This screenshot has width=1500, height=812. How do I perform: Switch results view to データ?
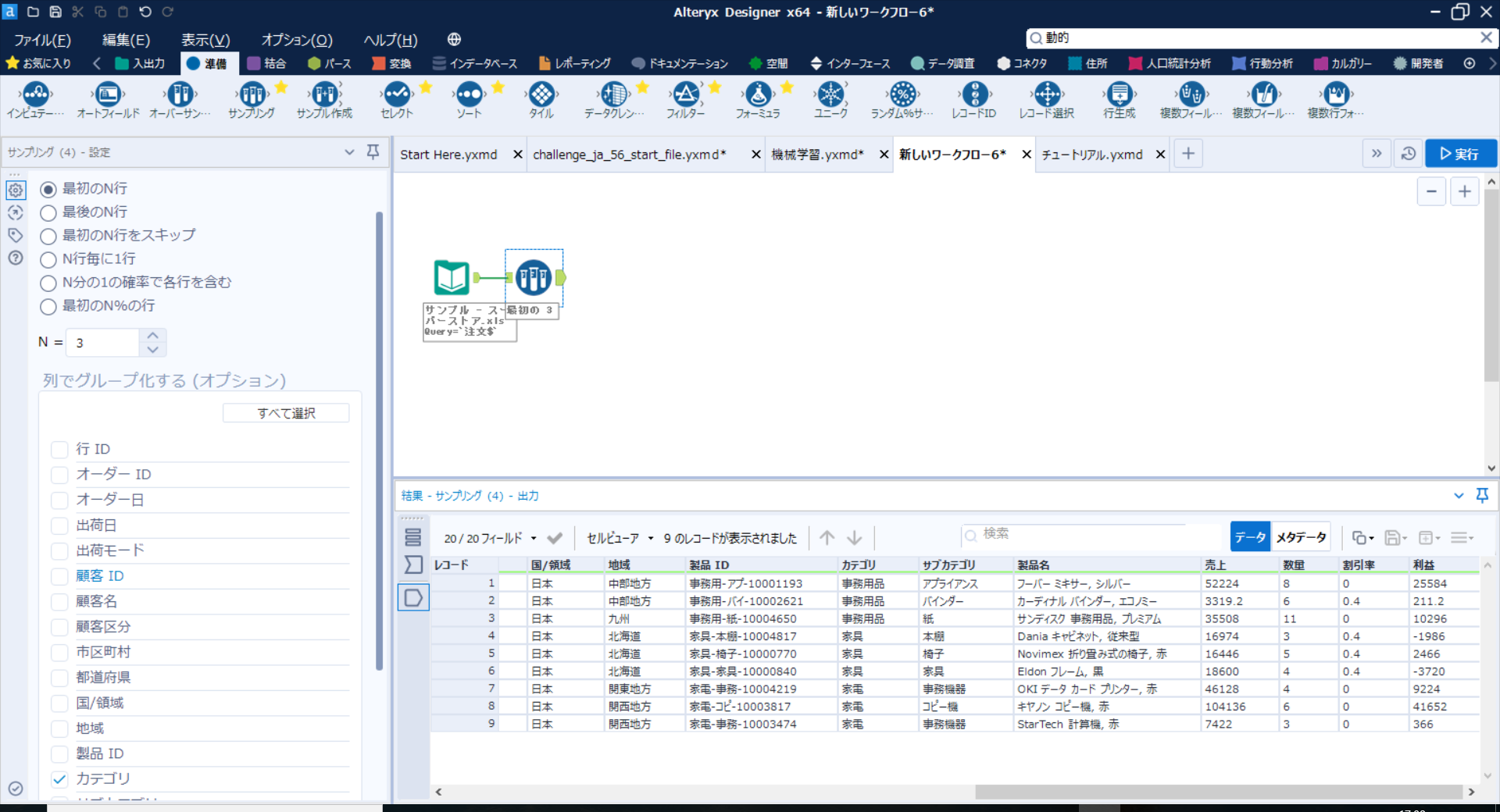(1250, 537)
